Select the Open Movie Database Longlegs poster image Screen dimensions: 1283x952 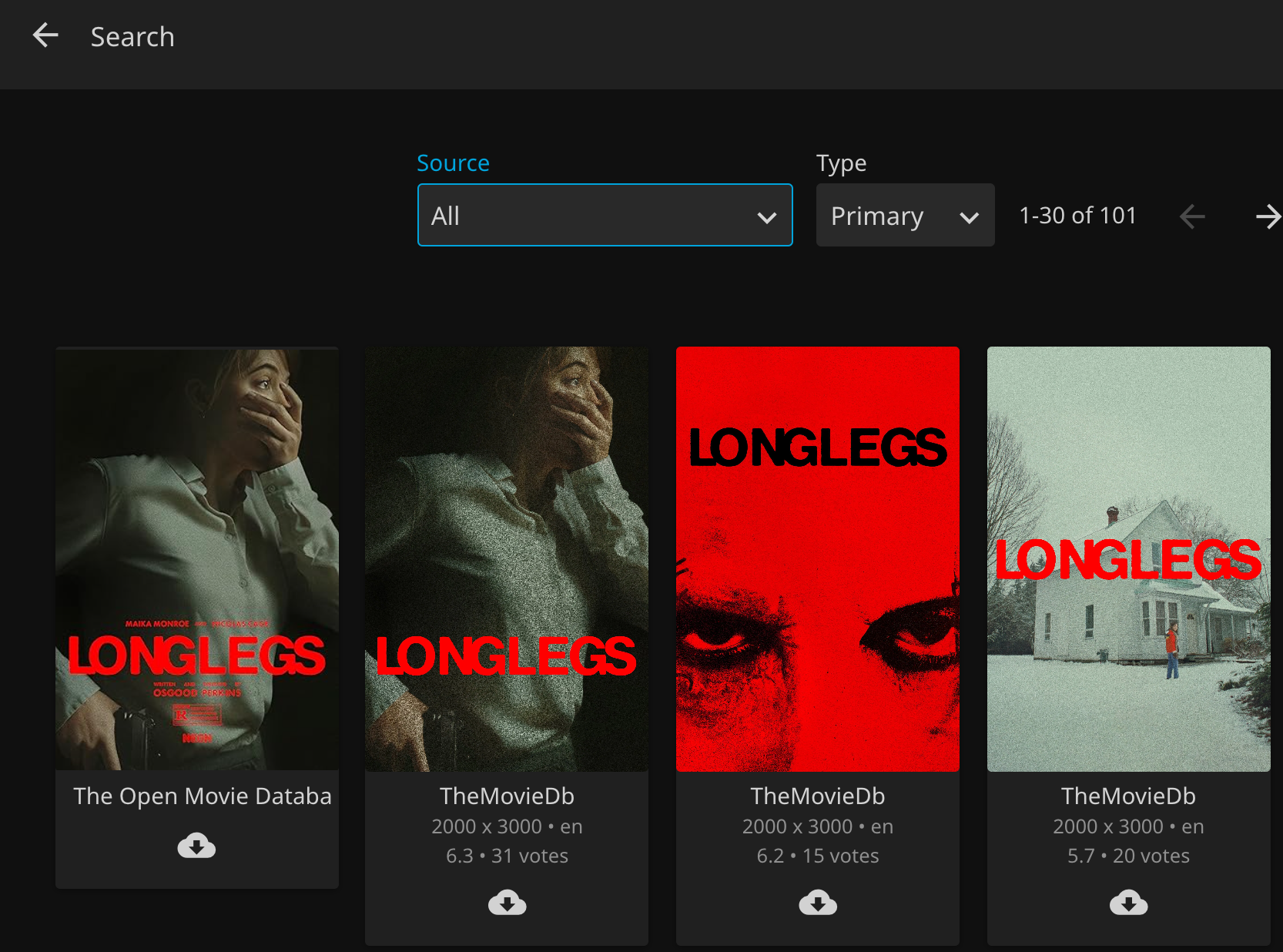pos(197,558)
